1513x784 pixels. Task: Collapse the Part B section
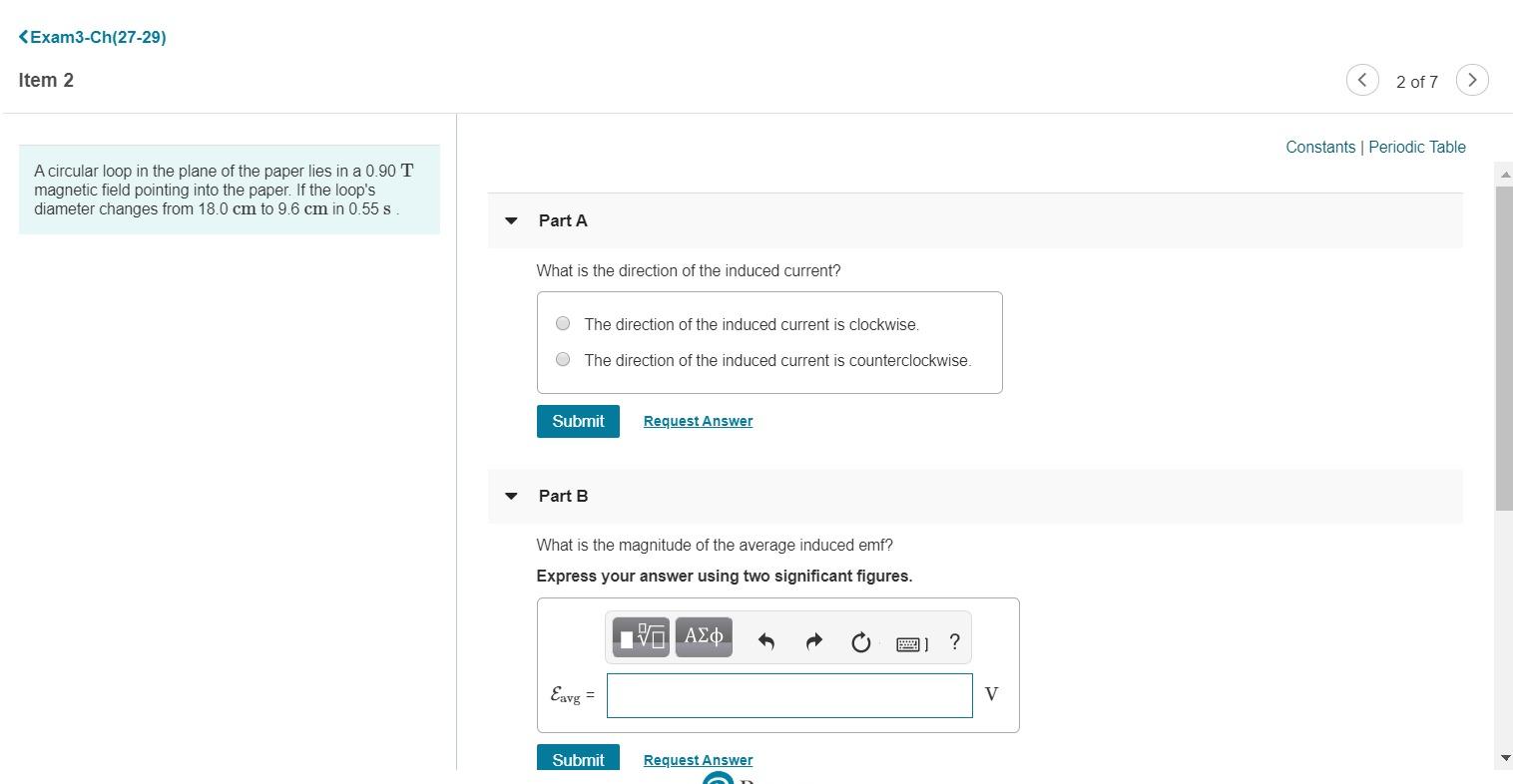[511, 496]
